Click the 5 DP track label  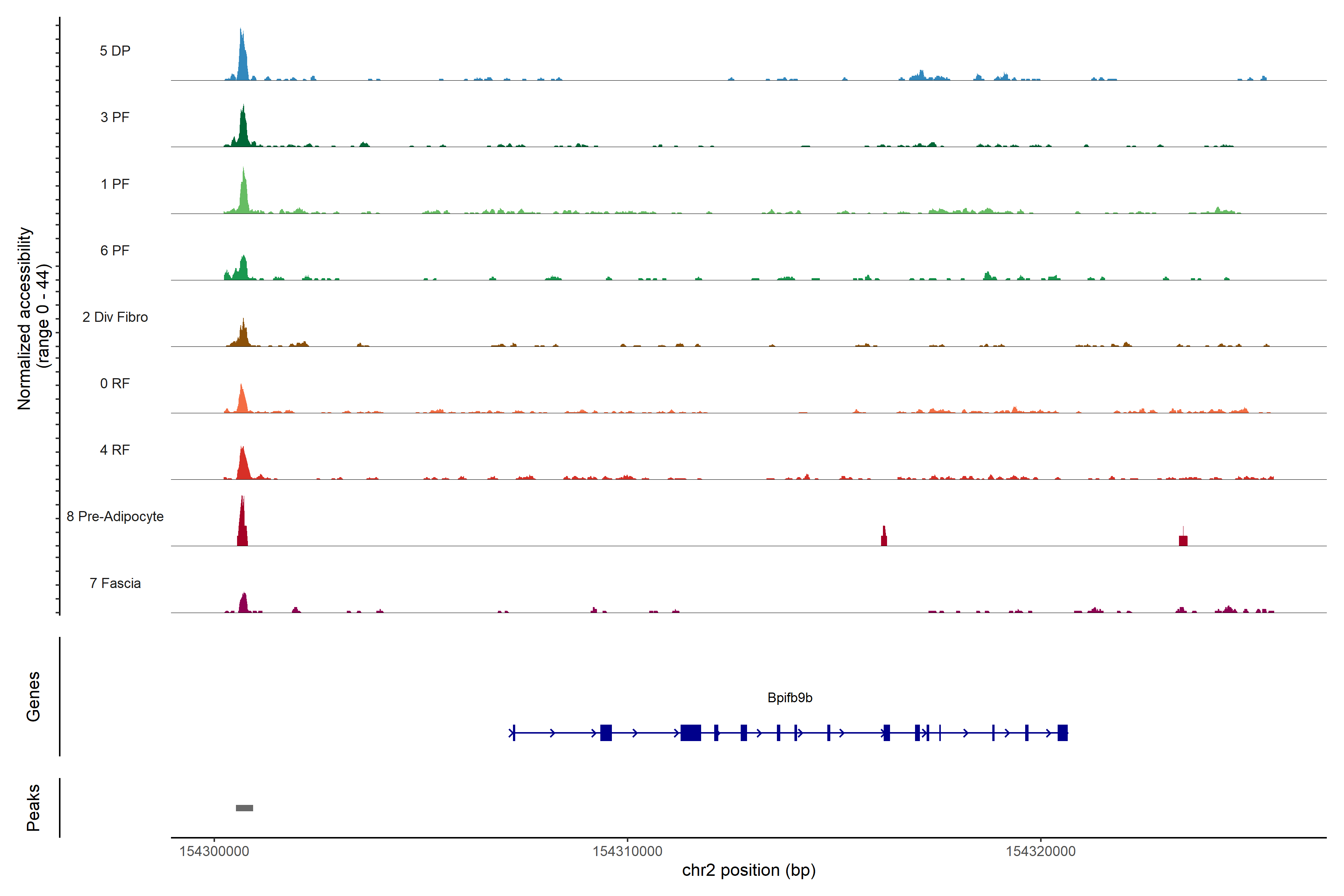pos(115,51)
